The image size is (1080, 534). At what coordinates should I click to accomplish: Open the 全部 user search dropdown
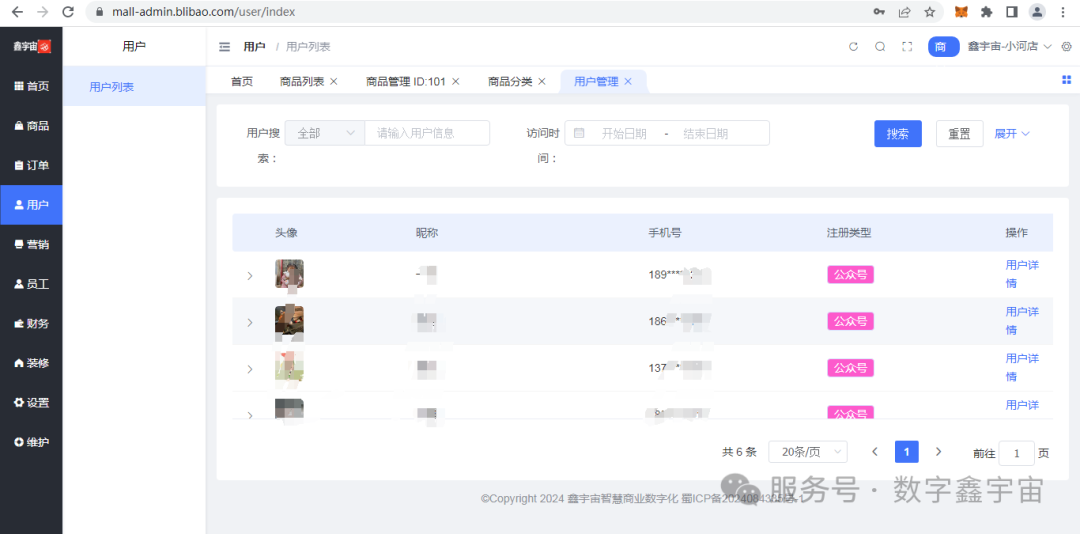(x=324, y=133)
